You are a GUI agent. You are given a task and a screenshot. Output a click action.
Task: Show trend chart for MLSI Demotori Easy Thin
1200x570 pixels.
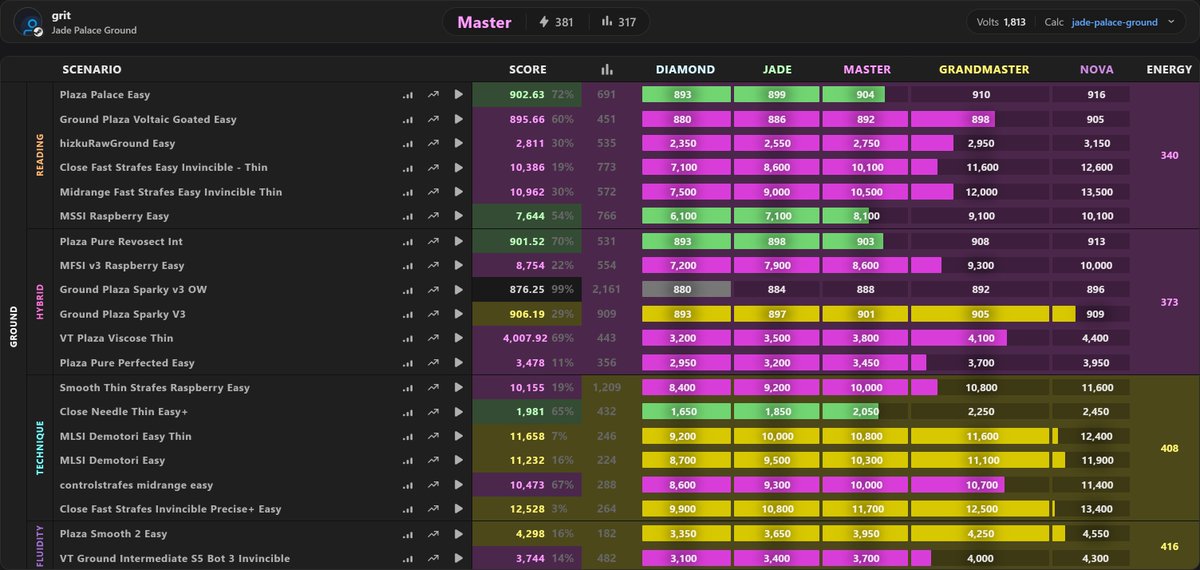[x=433, y=436]
